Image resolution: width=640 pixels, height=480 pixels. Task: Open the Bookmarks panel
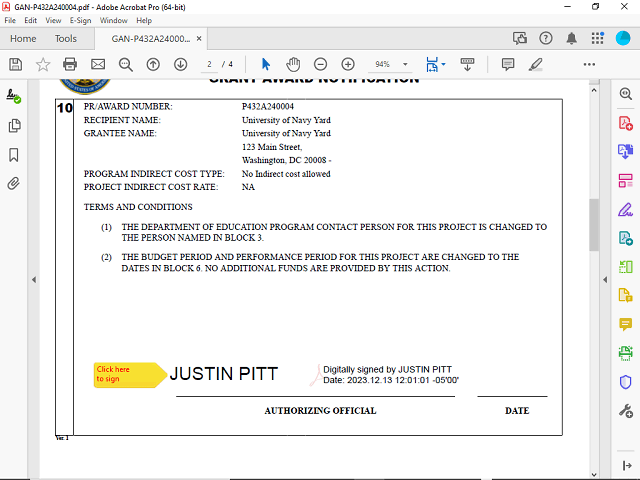[14, 155]
